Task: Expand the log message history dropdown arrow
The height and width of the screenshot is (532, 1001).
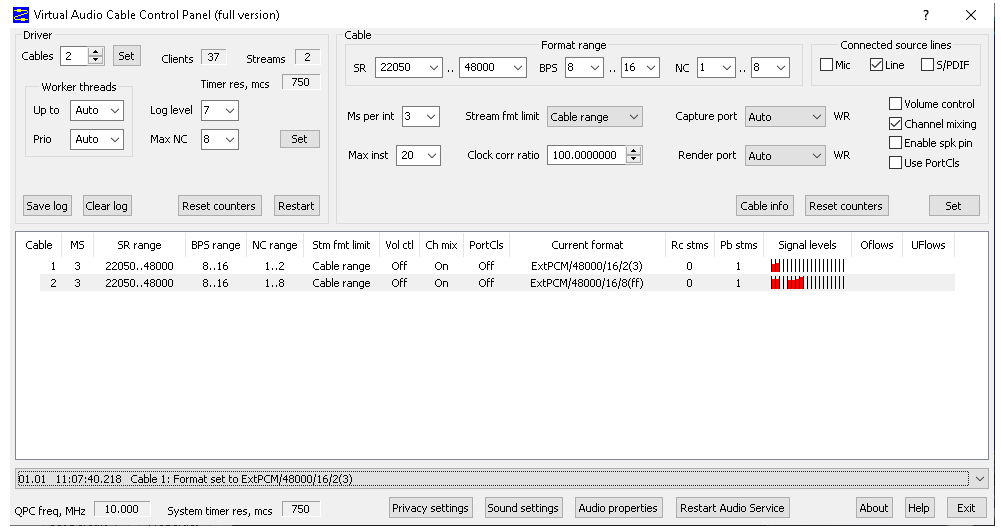Action: click(980, 478)
